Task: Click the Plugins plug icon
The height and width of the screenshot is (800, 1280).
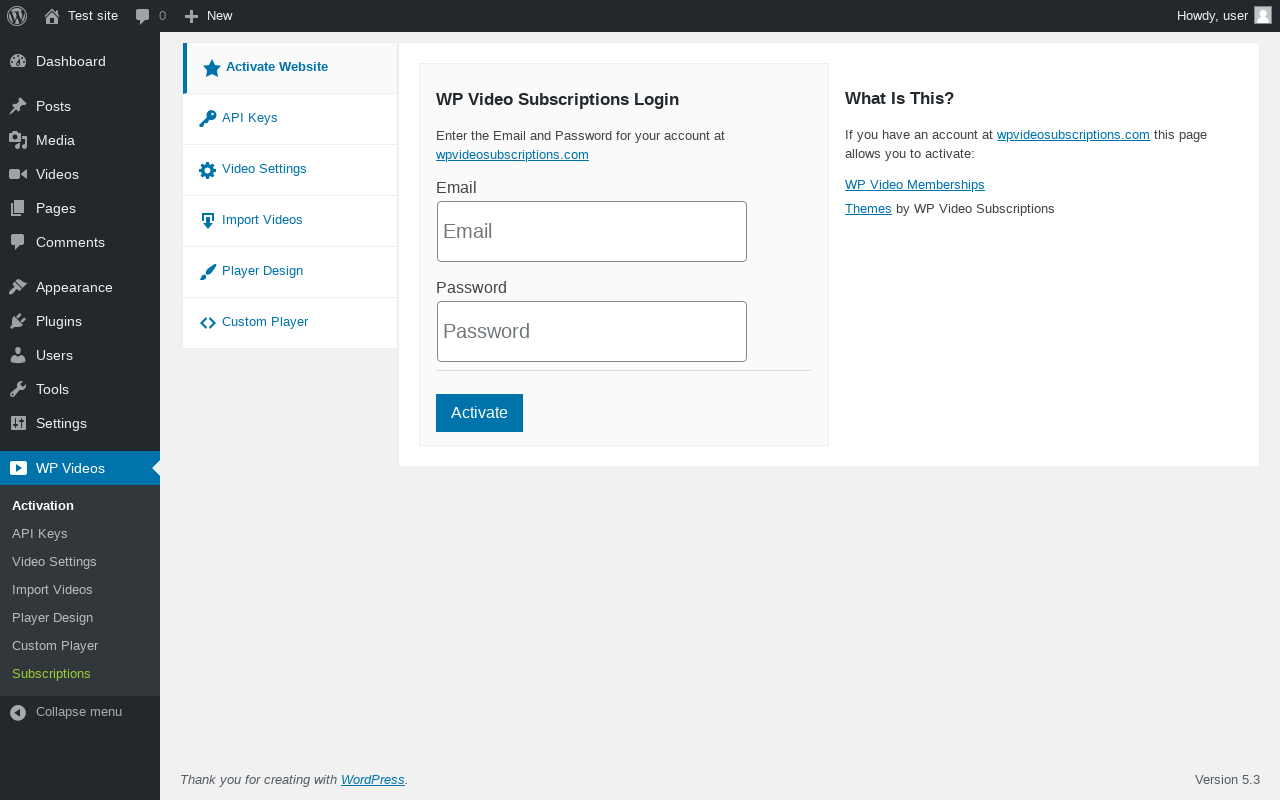Action: (x=18, y=321)
